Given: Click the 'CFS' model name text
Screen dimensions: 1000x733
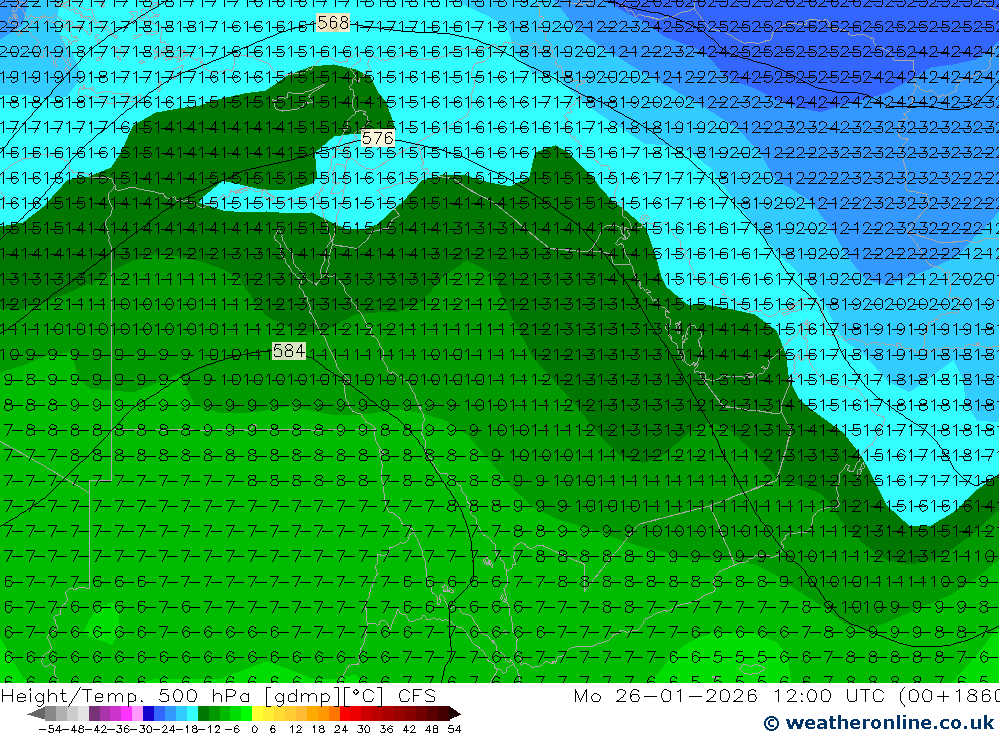Looking at the screenshot, I should pyautogui.click(x=416, y=695).
